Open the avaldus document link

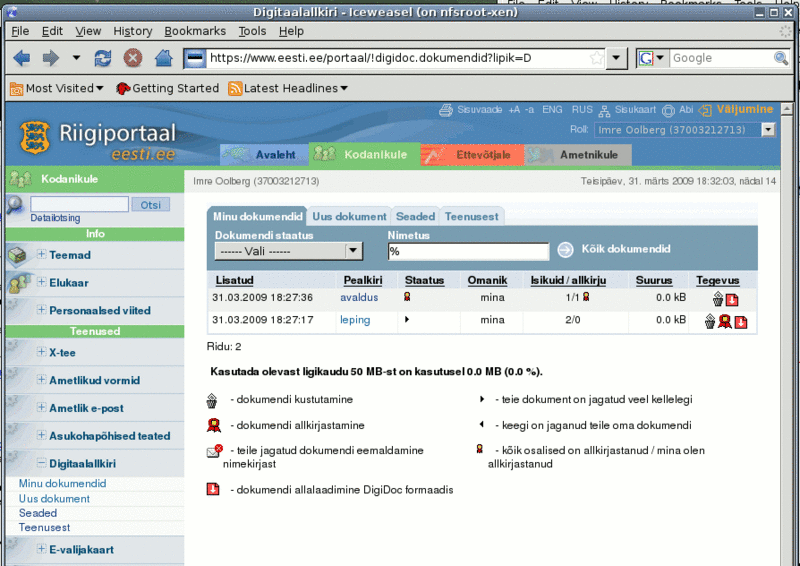[x=359, y=298]
